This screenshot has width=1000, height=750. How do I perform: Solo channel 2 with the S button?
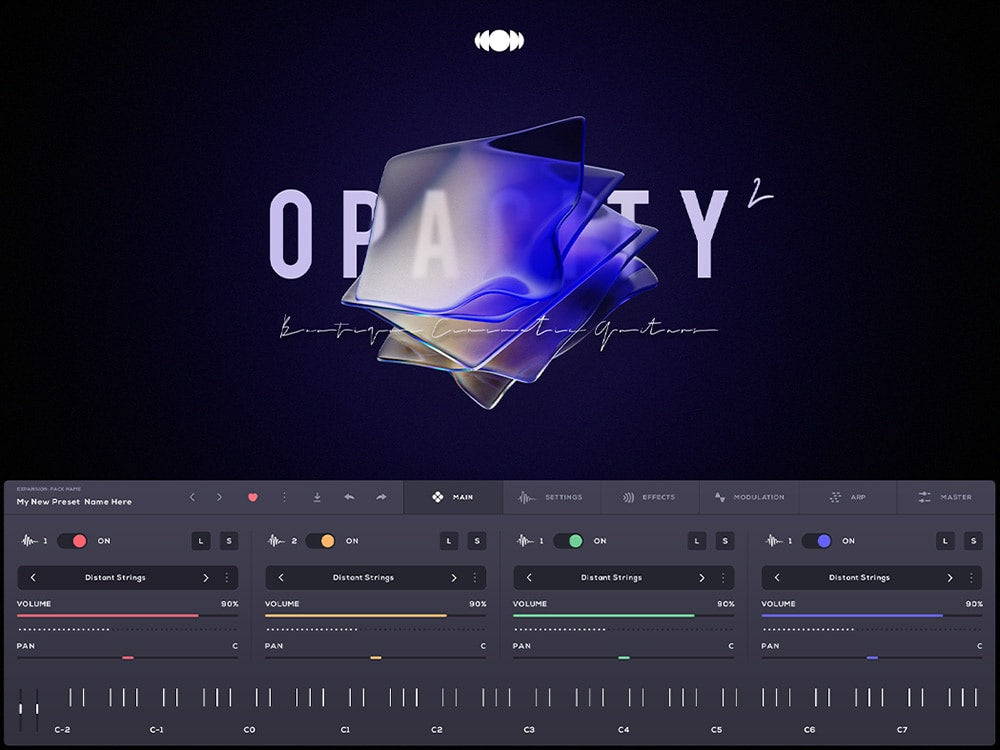[478, 540]
